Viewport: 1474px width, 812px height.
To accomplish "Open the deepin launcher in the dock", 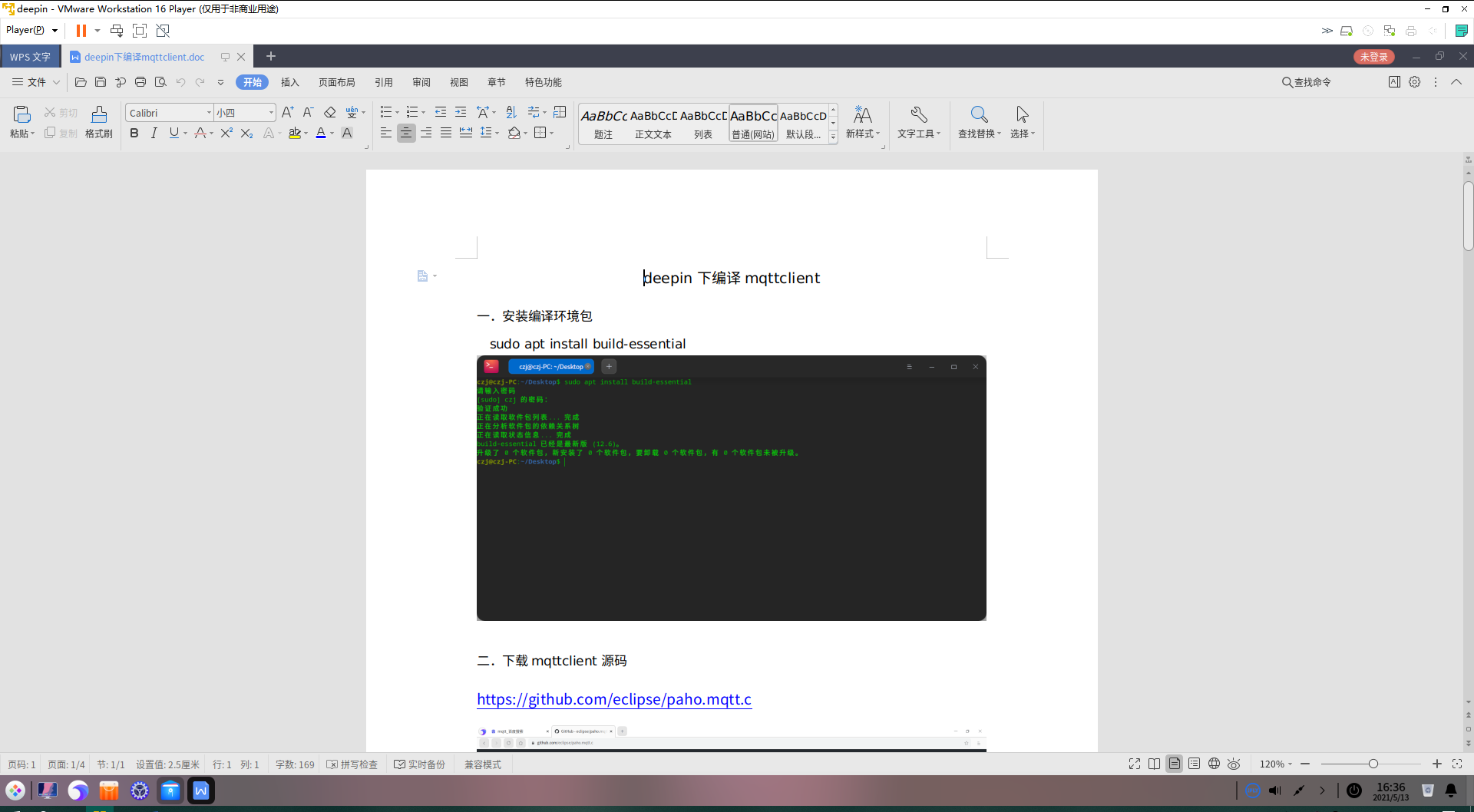I will (x=15, y=791).
